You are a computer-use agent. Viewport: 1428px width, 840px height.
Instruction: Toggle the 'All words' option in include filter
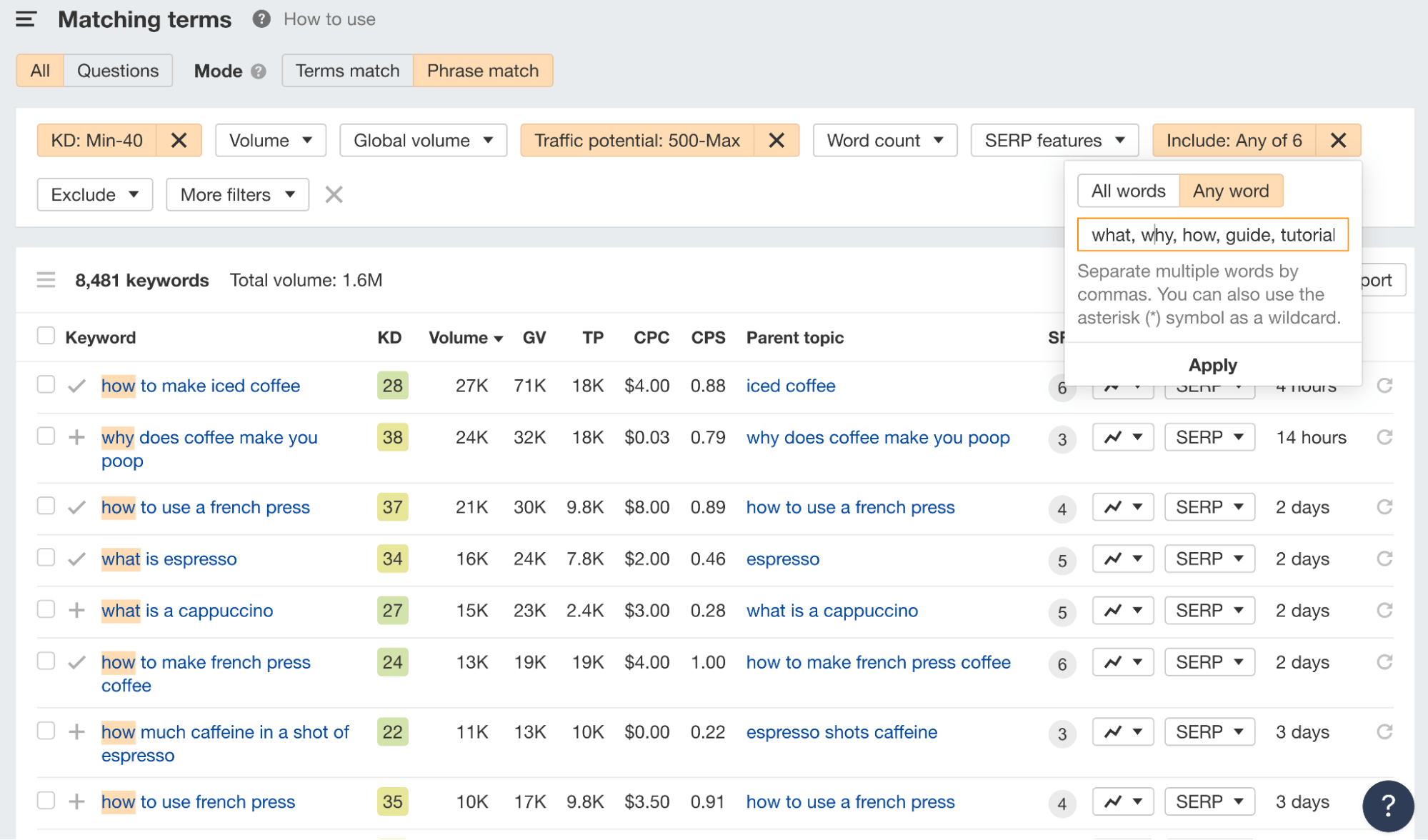click(x=1127, y=189)
